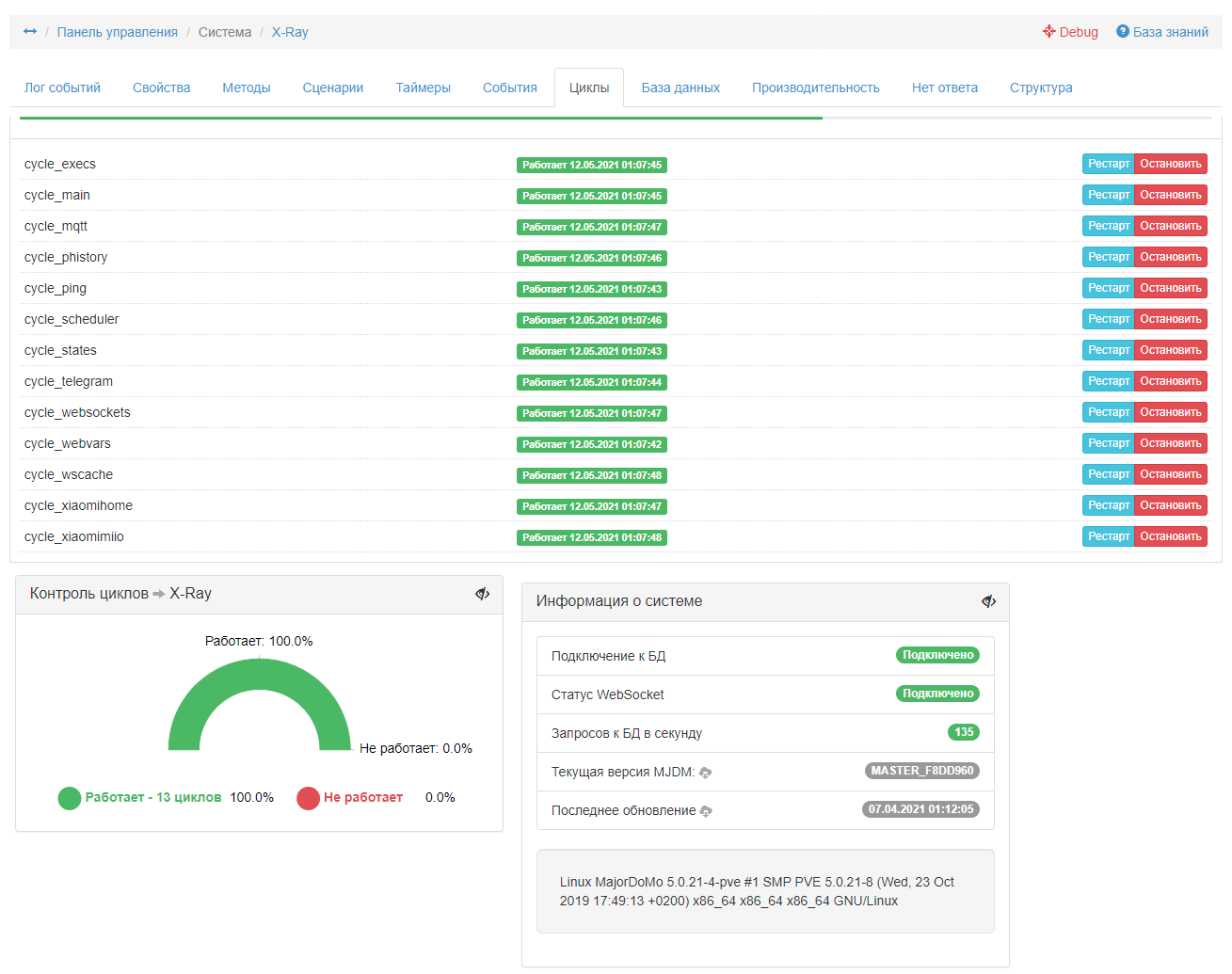Select the База данных tab
The height and width of the screenshot is (974, 1232).
680,88
